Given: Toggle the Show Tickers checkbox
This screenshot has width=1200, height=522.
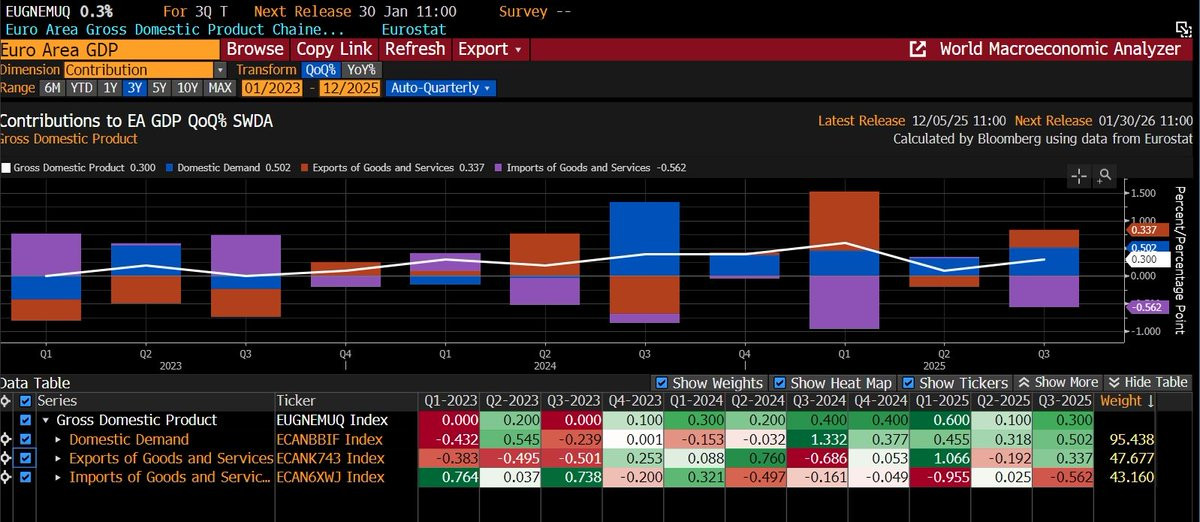Looking at the screenshot, I should pyautogui.click(x=908, y=383).
